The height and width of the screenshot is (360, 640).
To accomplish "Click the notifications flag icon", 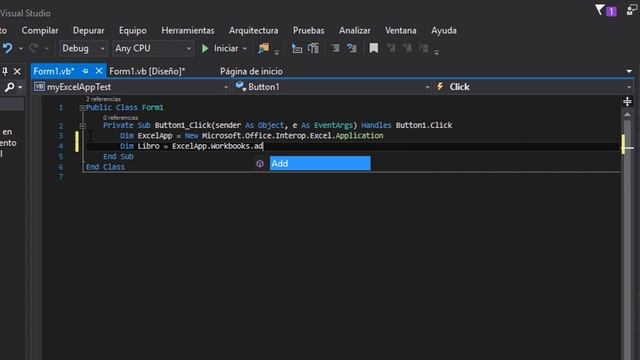I will point(599,10).
